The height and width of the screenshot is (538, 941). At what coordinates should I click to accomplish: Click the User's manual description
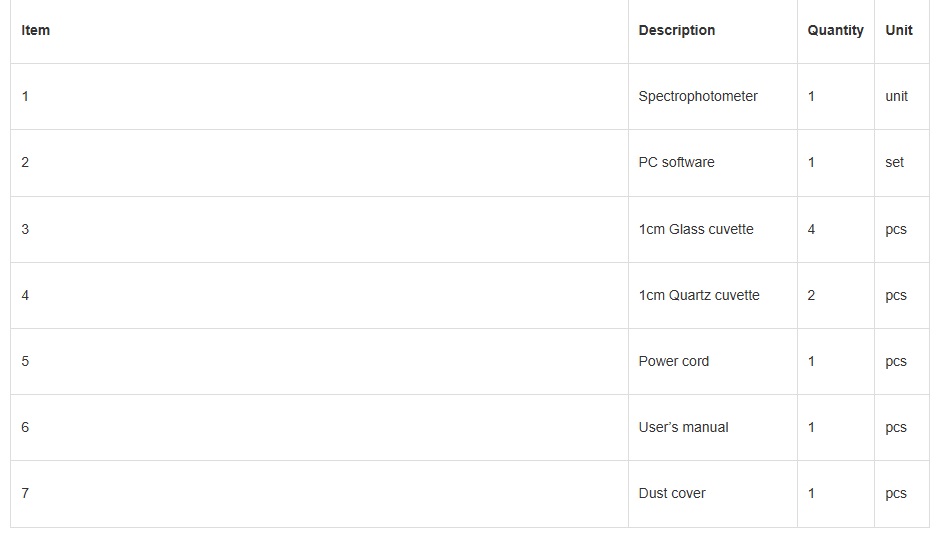(x=683, y=427)
